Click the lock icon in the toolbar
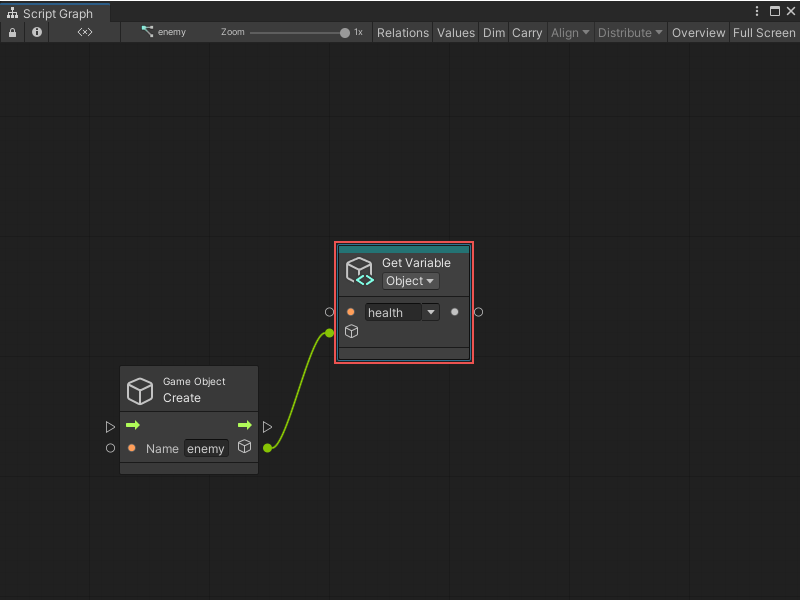Viewport: 800px width, 600px height. click(12, 32)
